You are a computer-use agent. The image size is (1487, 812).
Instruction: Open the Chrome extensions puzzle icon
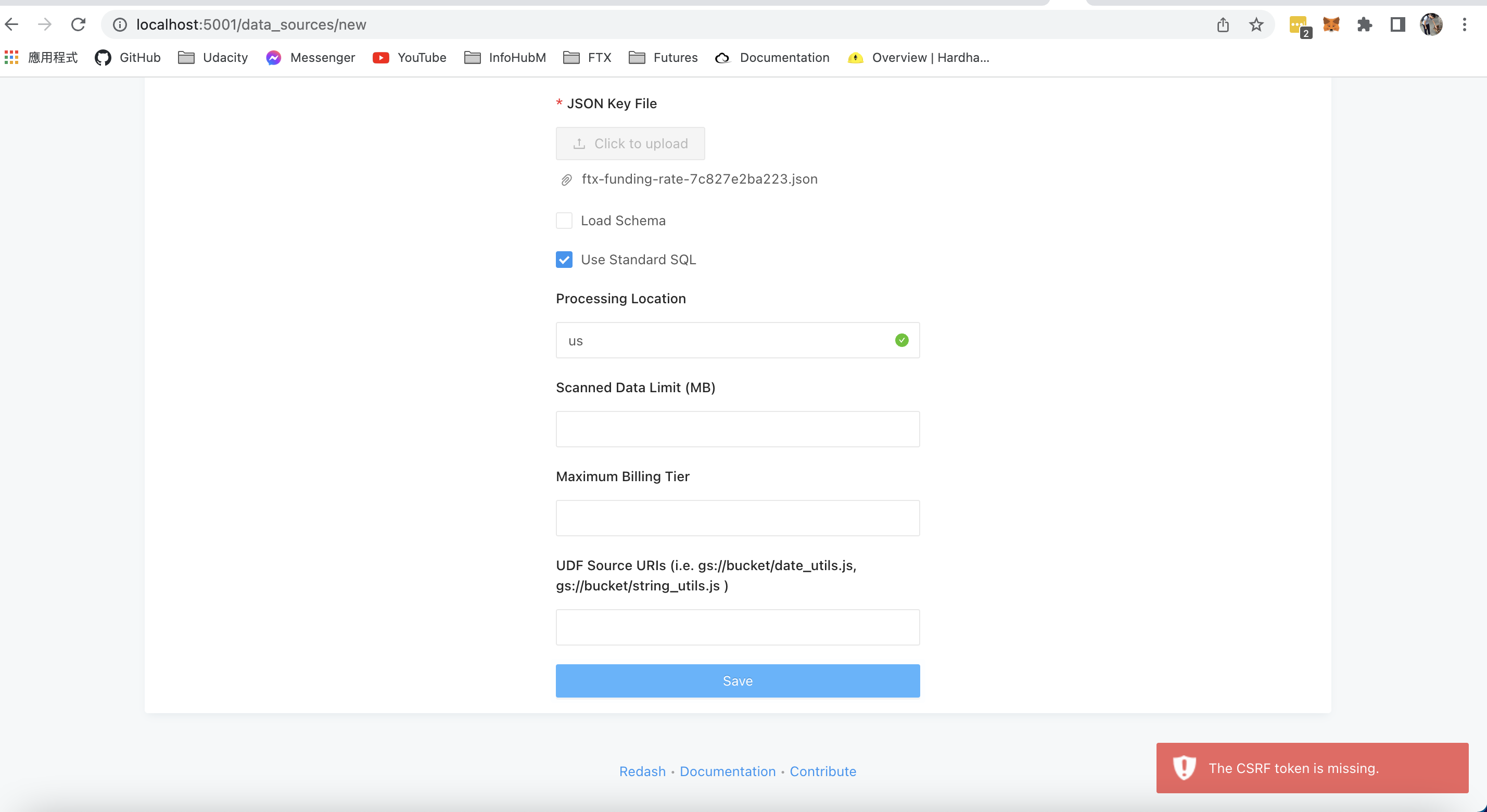[1365, 24]
